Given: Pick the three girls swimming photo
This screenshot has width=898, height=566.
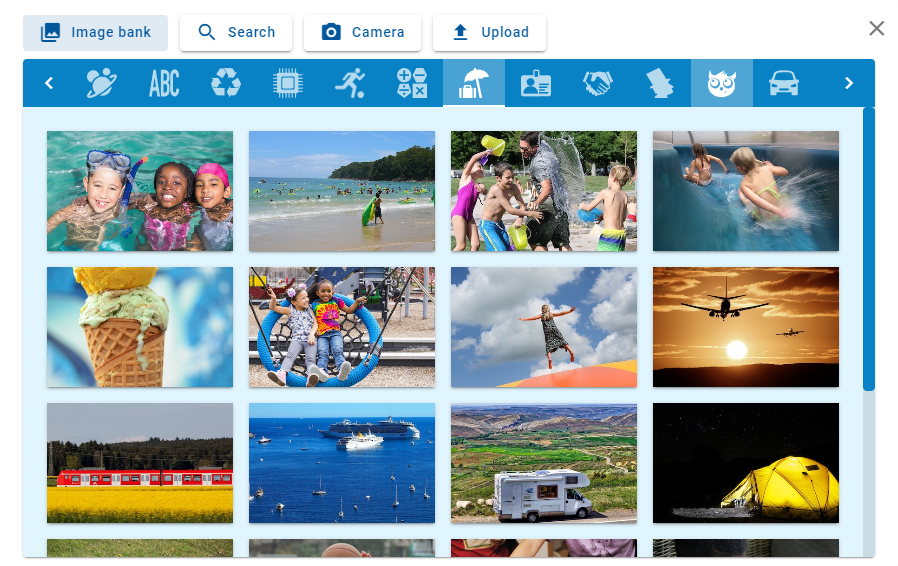Looking at the screenshot, I should [x=140, y=191].
